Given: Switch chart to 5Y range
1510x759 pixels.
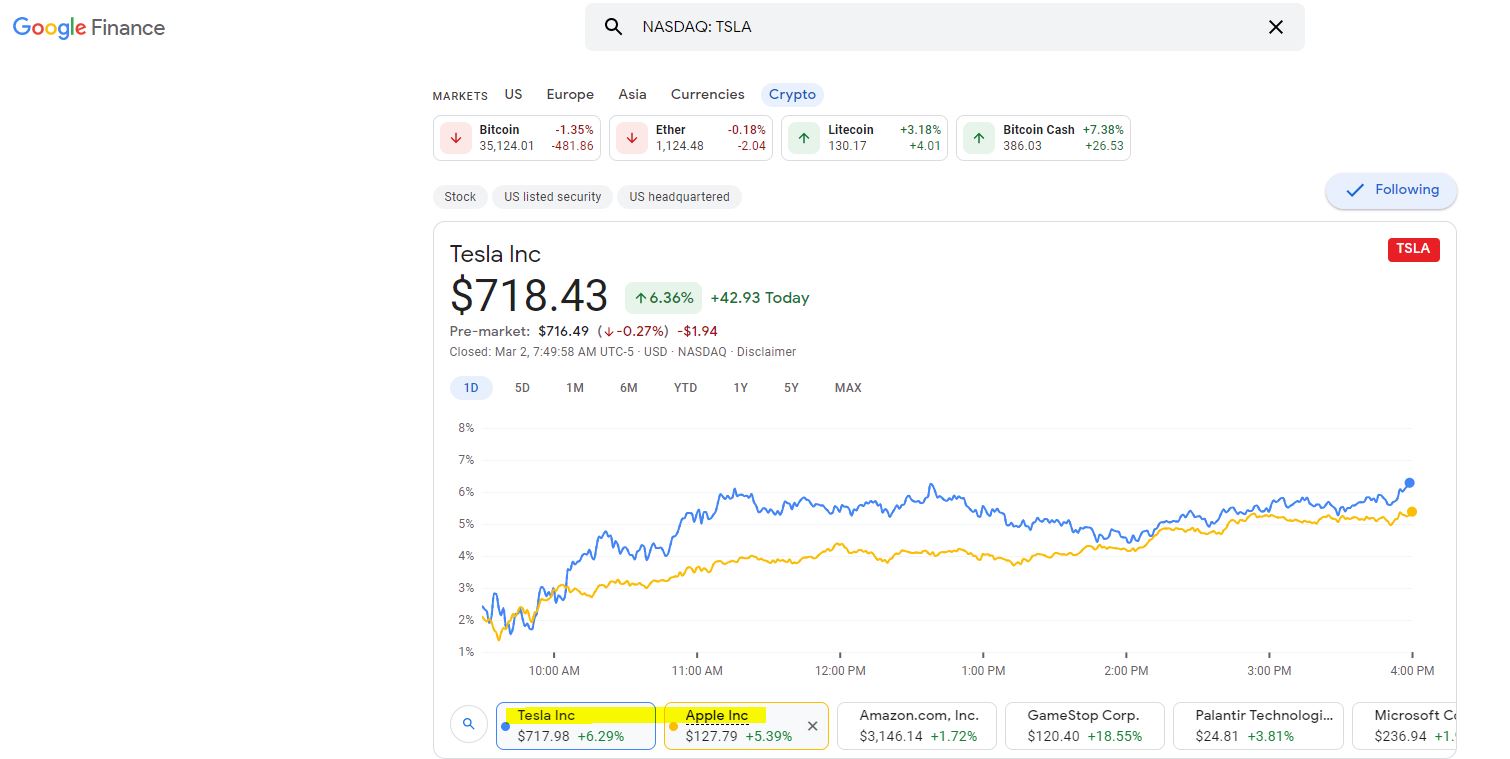Looking at the screenshot, I should coord(791,388).
